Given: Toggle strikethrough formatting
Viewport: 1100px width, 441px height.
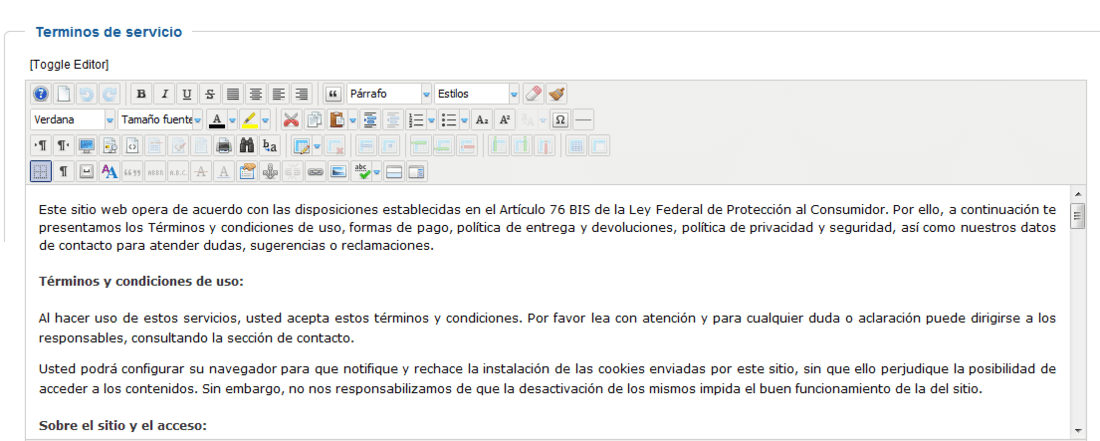Looking at the screenshot, I should tap(210, 93).
